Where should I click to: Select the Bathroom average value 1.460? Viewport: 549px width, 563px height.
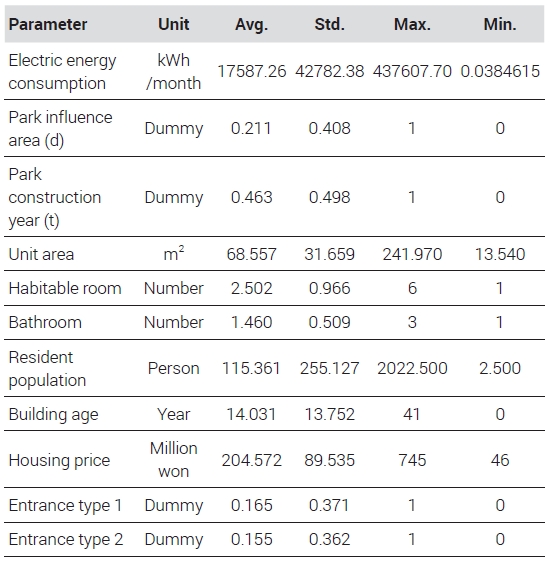point(251,322)
